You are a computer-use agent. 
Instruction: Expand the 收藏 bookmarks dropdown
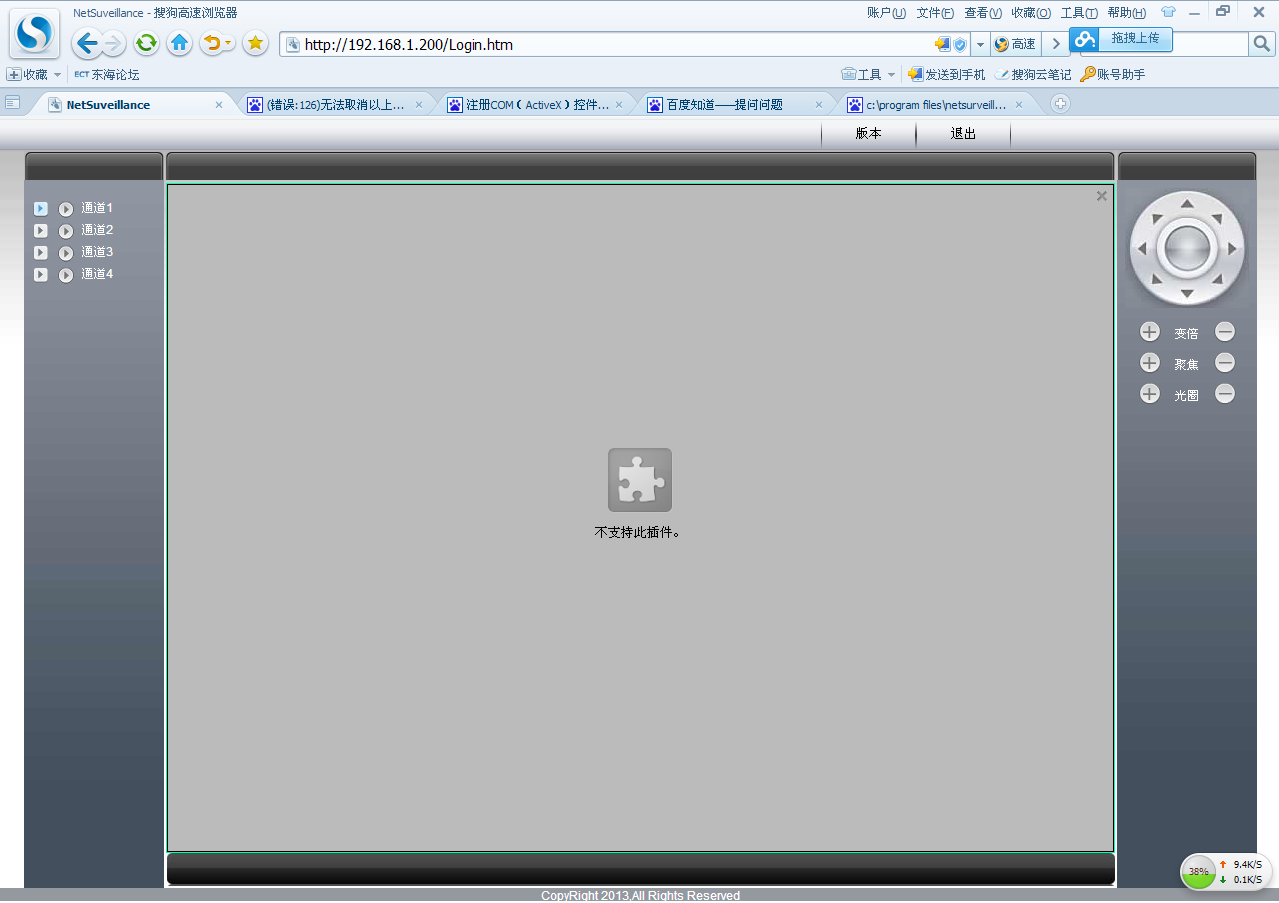pyautogui.click(x=57, y=75)
